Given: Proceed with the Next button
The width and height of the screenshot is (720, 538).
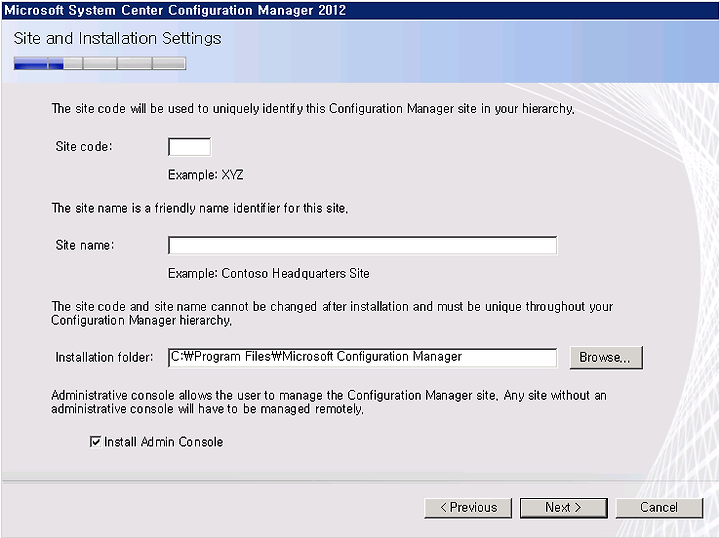Looking at the screenshot, I should 563,508.
